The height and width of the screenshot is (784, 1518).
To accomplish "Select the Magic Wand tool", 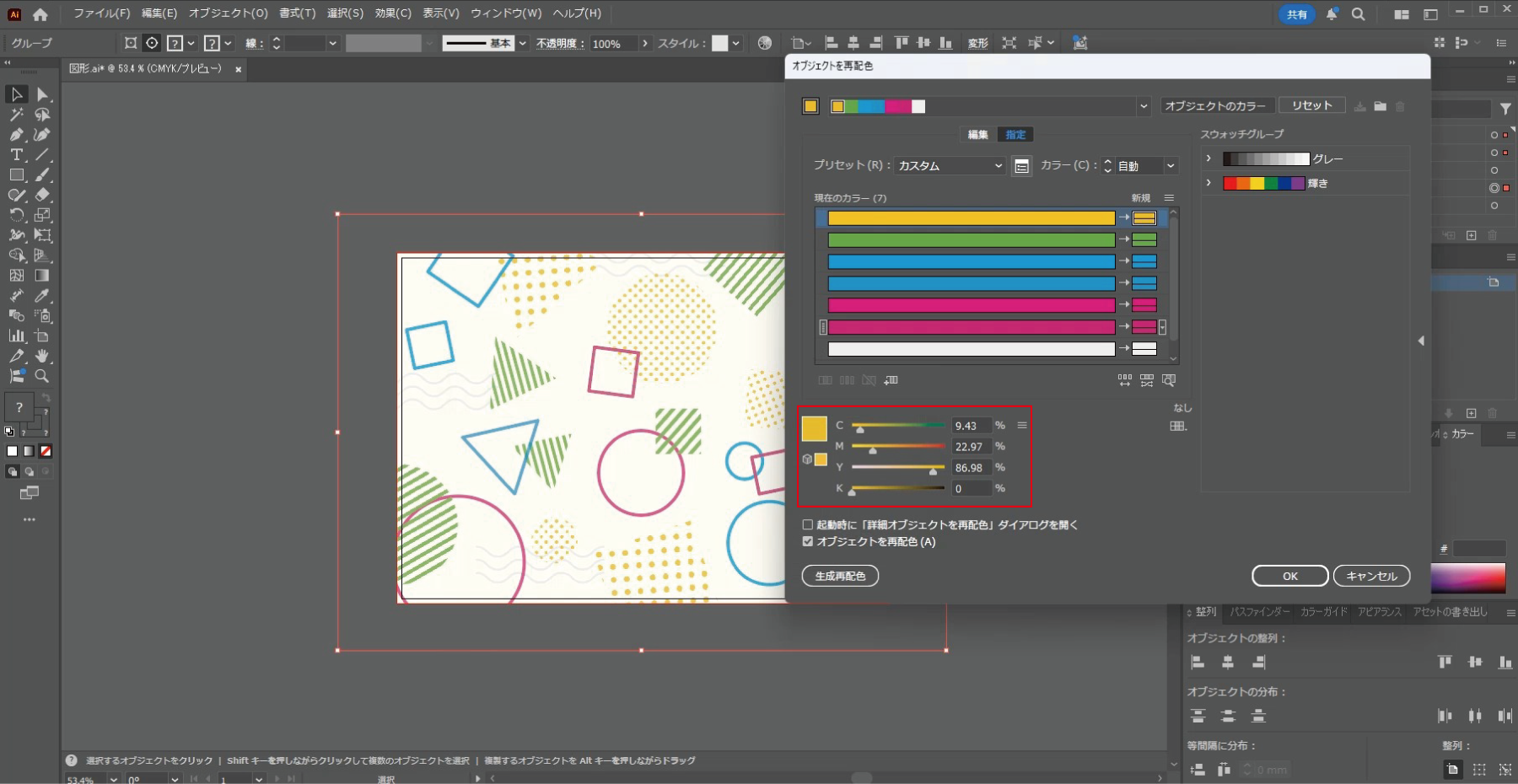I will [x=16, y=115].
